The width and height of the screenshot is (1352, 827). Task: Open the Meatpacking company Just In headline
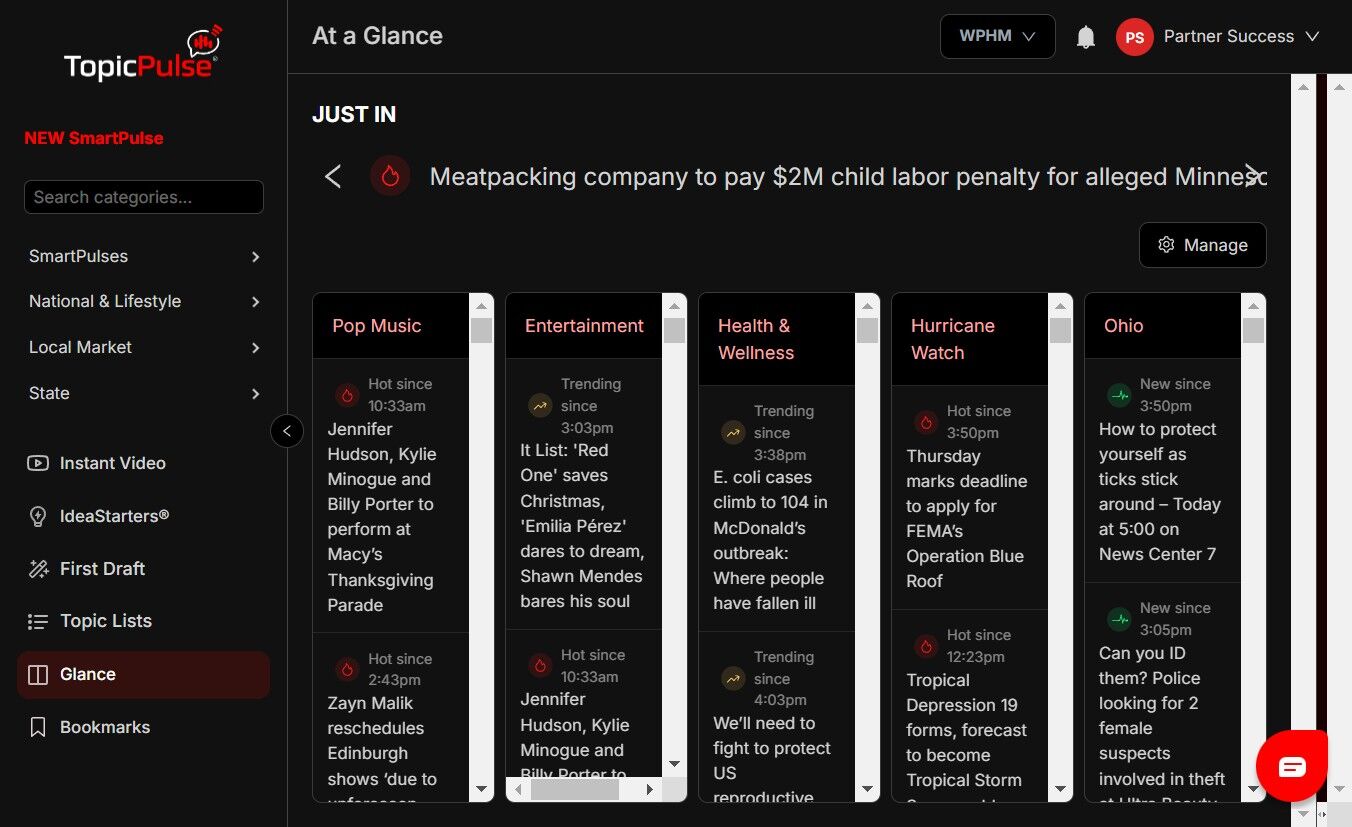click(848, 177)
